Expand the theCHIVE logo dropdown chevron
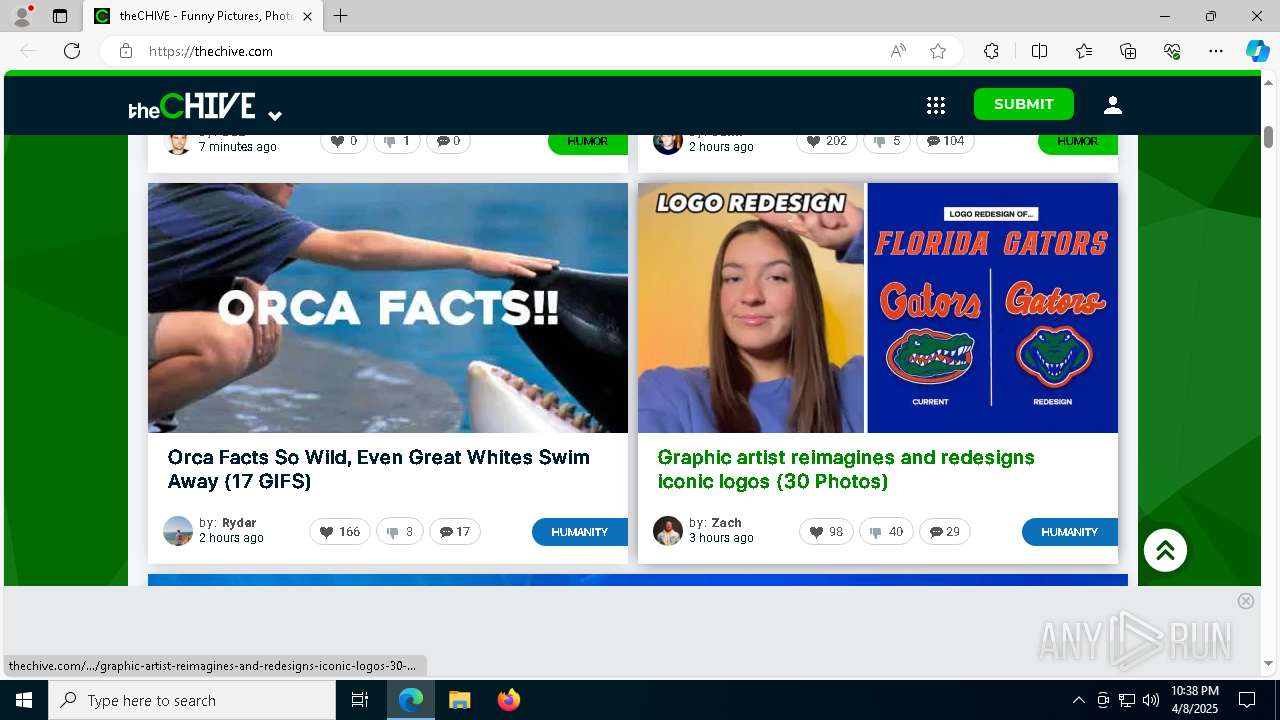This screenshot has width=1280, height=720. [x=275, y=115]
